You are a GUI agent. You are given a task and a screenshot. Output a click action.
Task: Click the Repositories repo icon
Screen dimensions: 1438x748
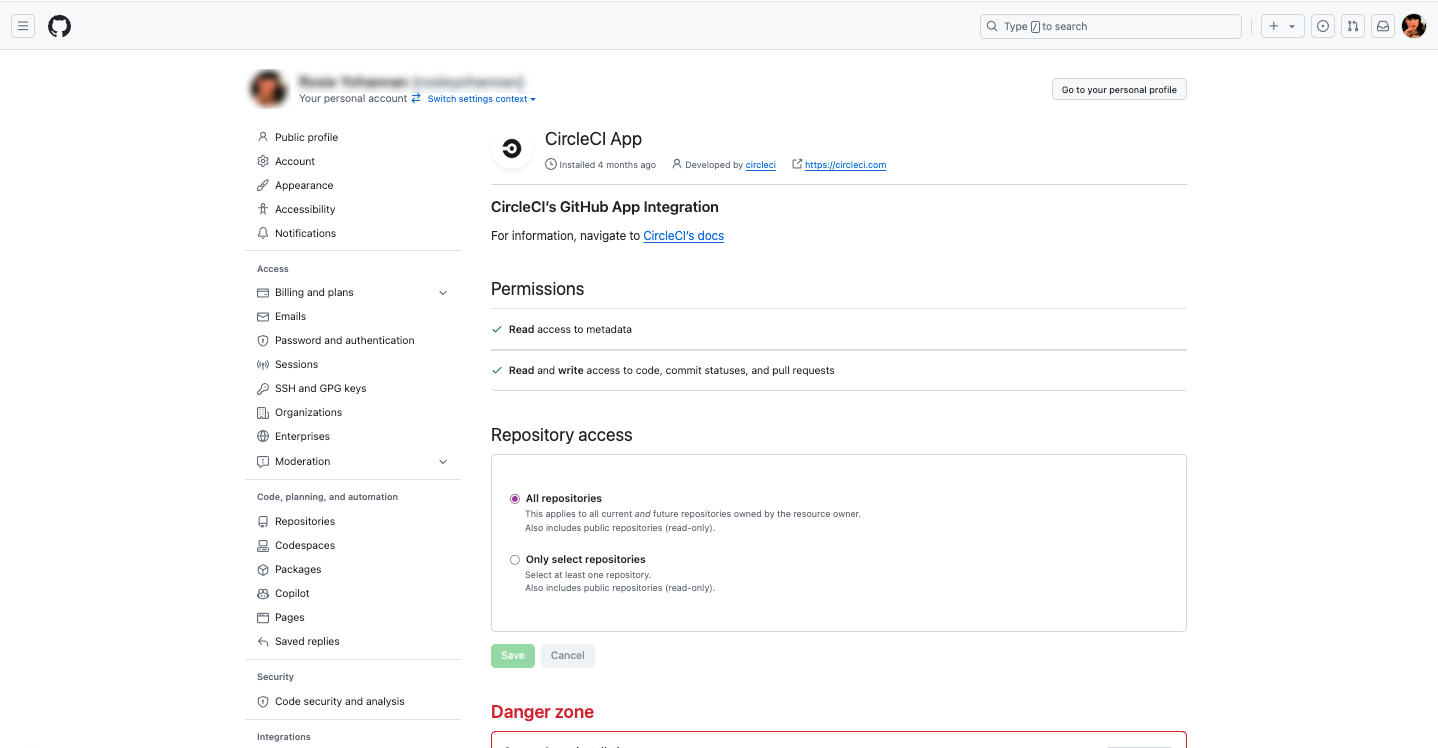click(263, 521)
